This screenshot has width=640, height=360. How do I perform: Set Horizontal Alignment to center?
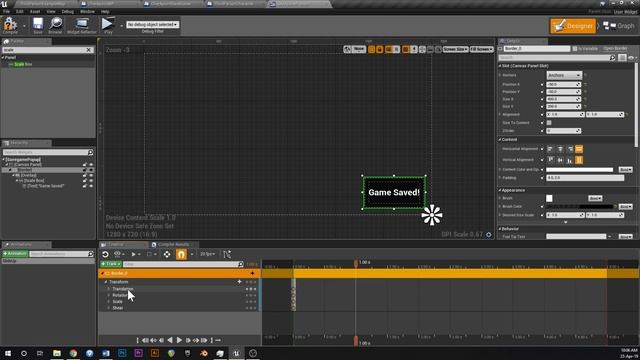pyautogui.click(x=560, y=149)
